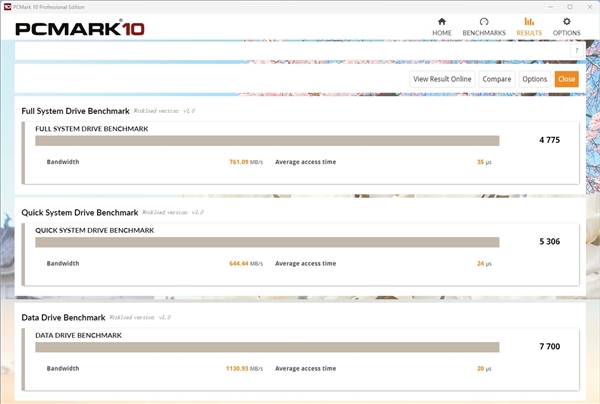Click workload version next to Data Drive Benchmark
The image size is (600, 404).
tap(140, 318)
